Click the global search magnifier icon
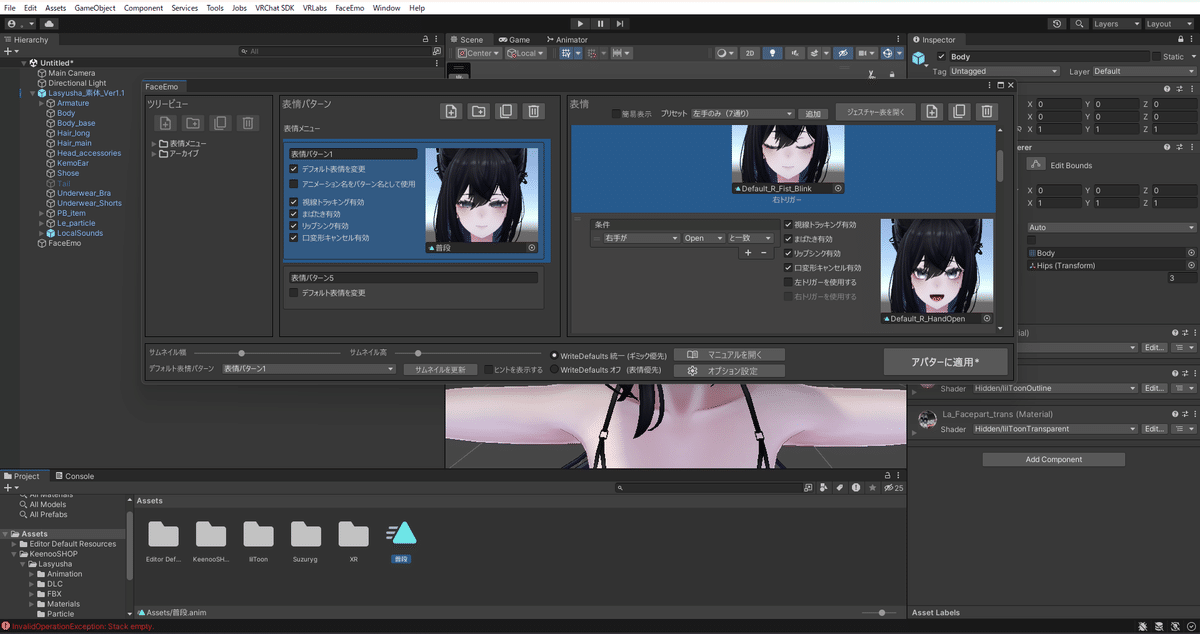 click(x=1080, y=23)
